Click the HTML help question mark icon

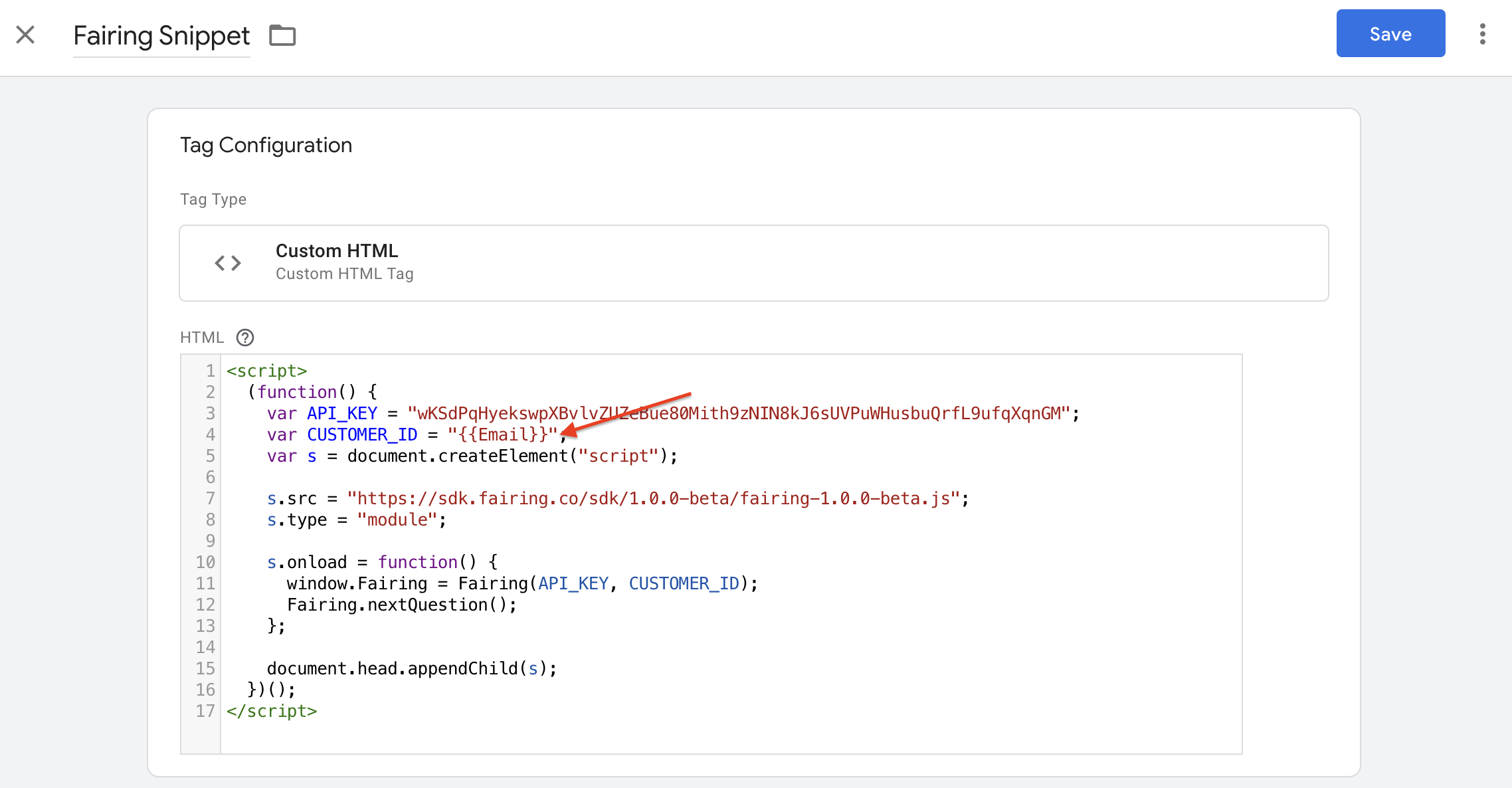click(x=245, y=338)
